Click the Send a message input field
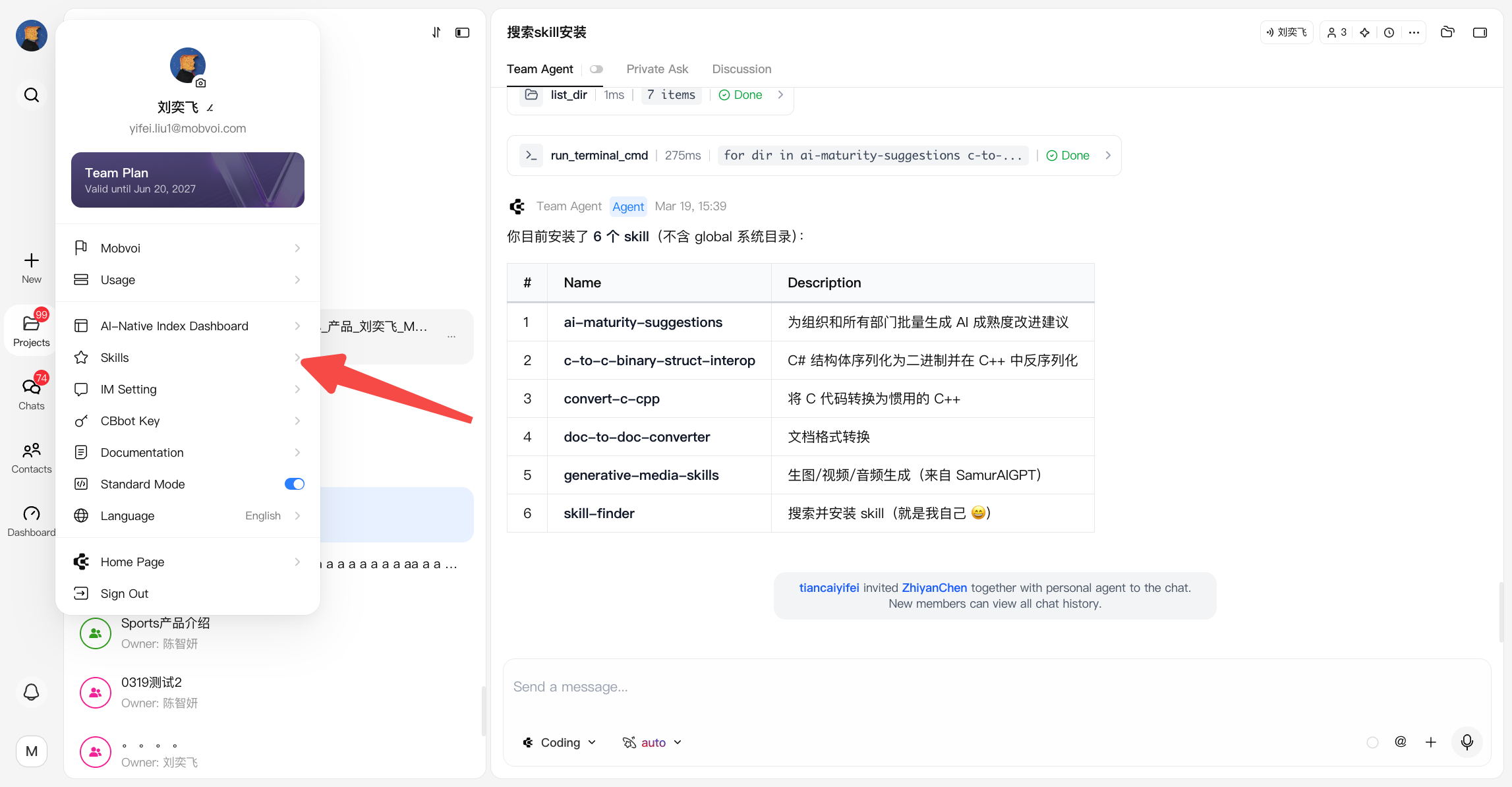The height and width of the screenshot is (787, 1512). 997,687
